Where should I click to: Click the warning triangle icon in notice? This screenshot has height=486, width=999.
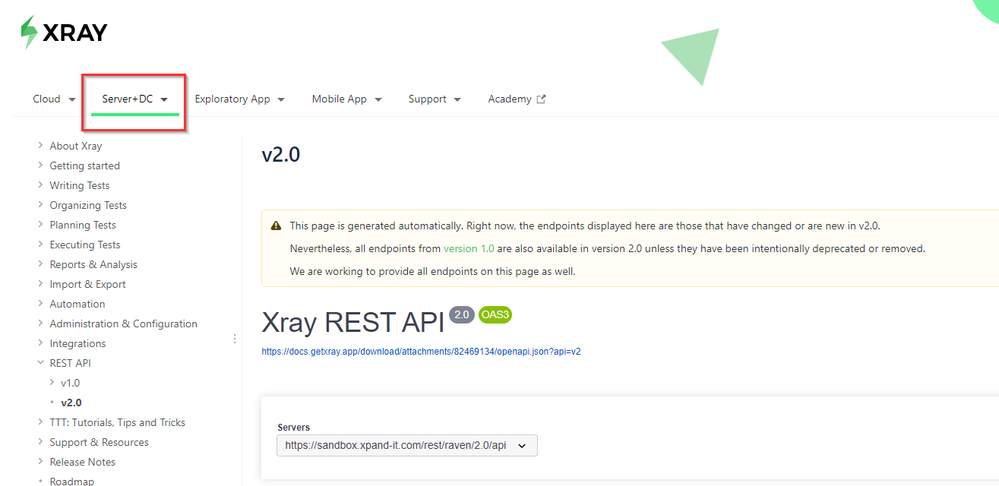pos(276,225)
